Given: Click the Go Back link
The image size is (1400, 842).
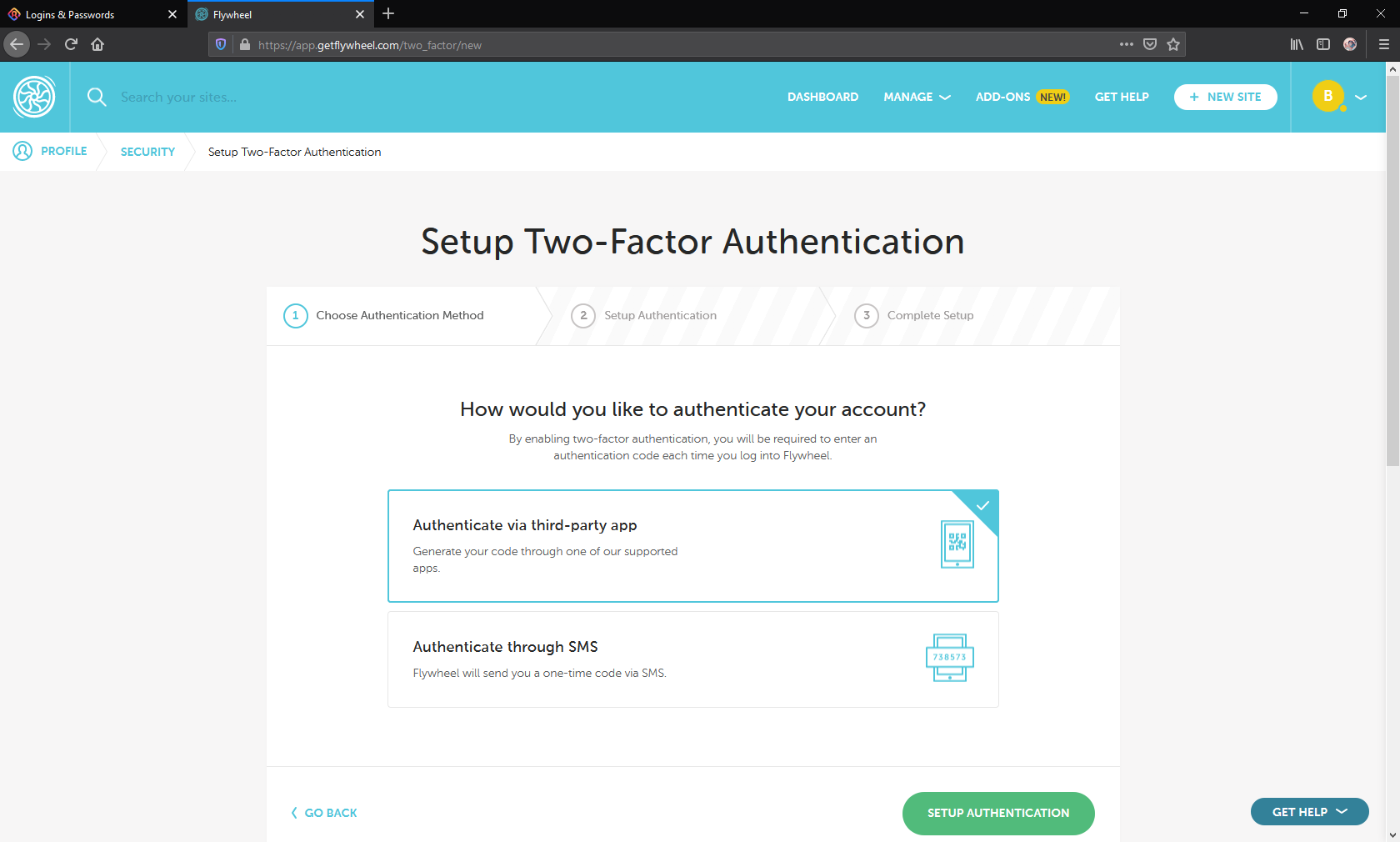Looking at the screenshot, I should (x=324, y=813).
